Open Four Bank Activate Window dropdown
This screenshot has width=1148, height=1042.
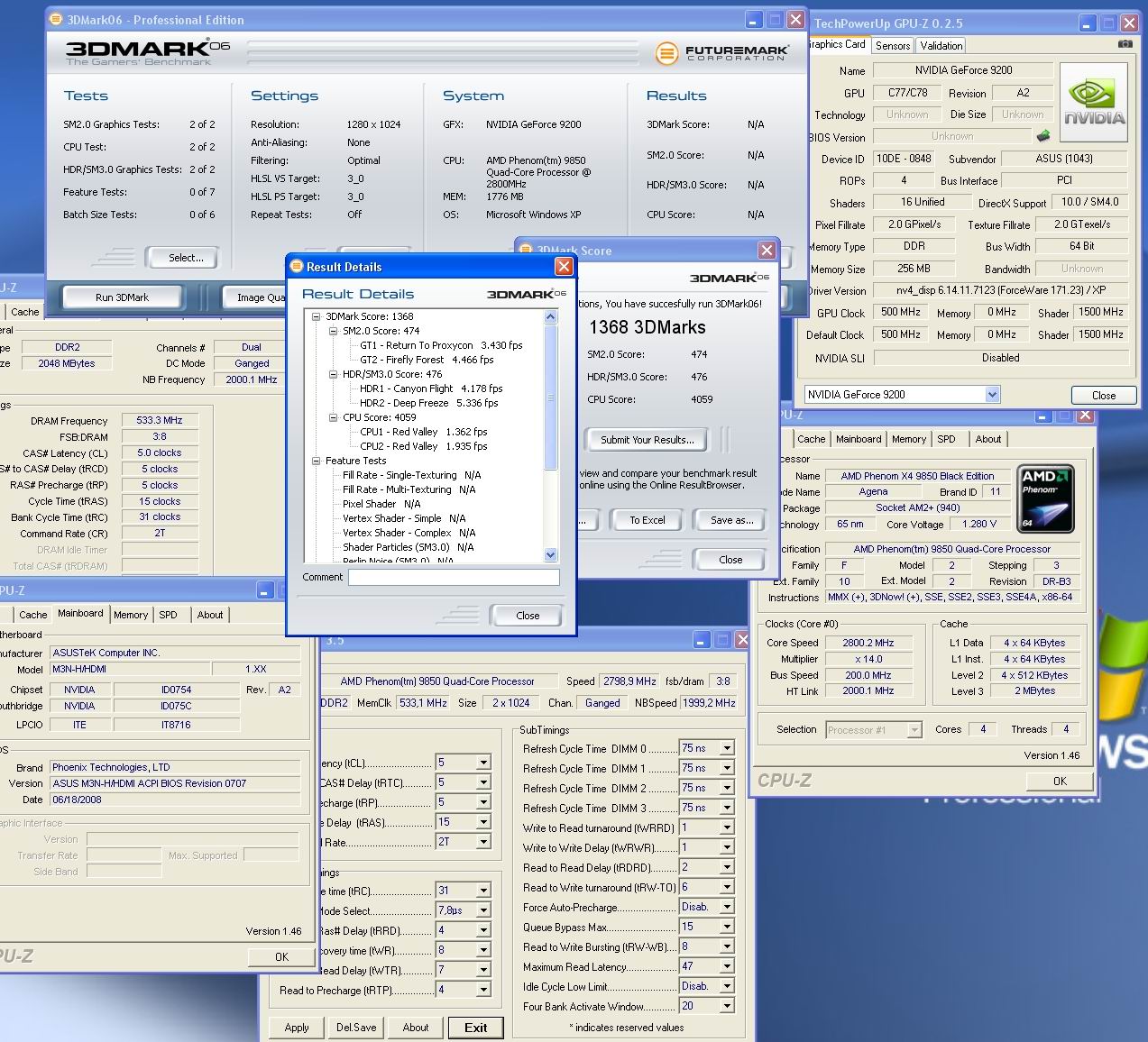point(727,1006)
